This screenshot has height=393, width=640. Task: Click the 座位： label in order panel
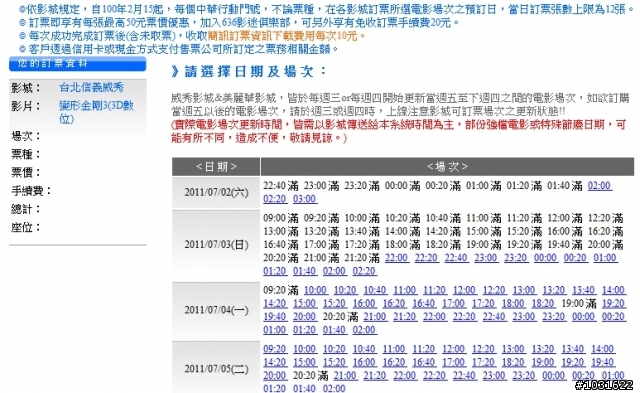click(x=26, y=227)
